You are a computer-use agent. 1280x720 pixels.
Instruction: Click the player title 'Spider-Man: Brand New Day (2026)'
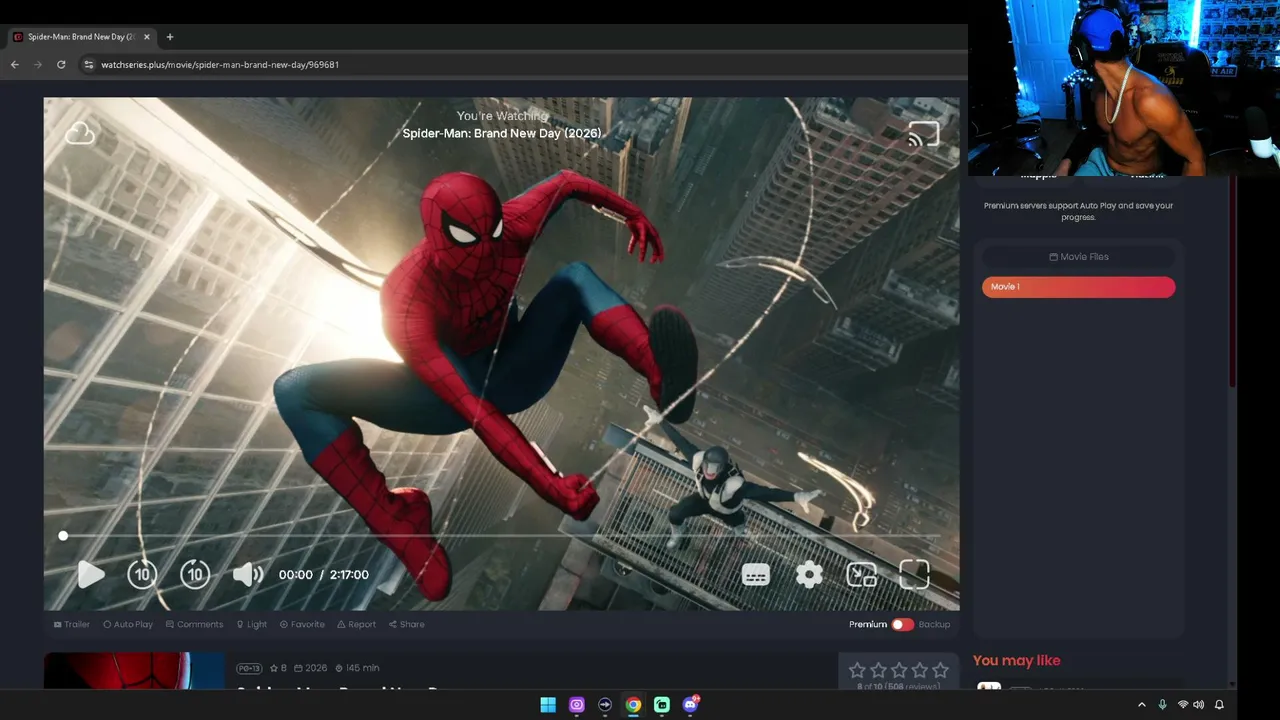(x=502, y=133)
